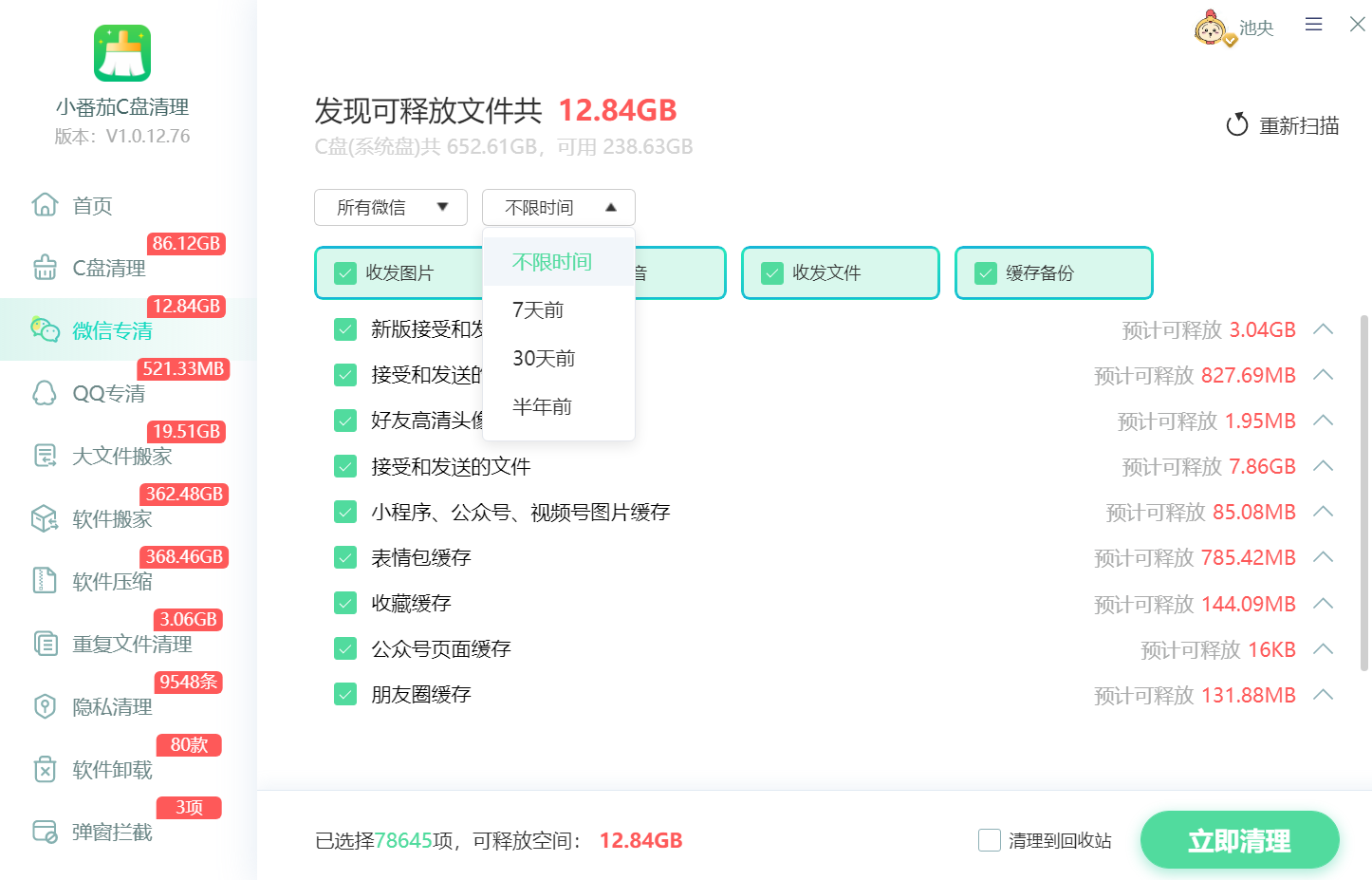
Task: Collapse the 85.08MB row chevron
Action: pos(1324,512)
